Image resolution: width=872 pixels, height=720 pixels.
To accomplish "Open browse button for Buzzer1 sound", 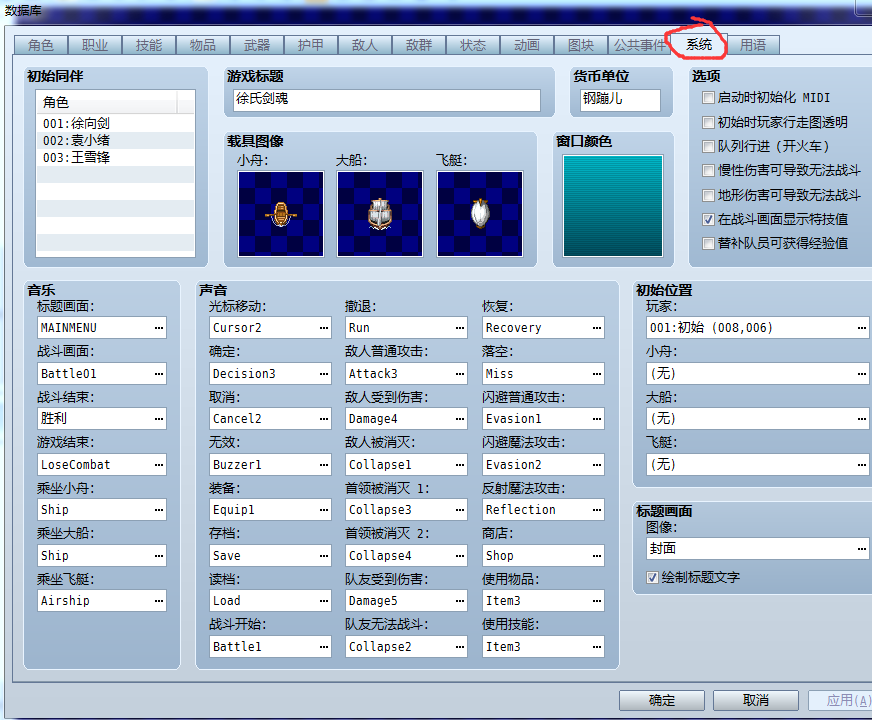I will 324,464.
